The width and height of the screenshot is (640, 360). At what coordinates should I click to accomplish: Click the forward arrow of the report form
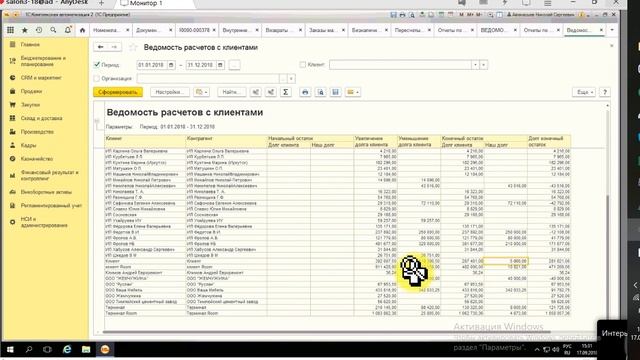point(114,47)
